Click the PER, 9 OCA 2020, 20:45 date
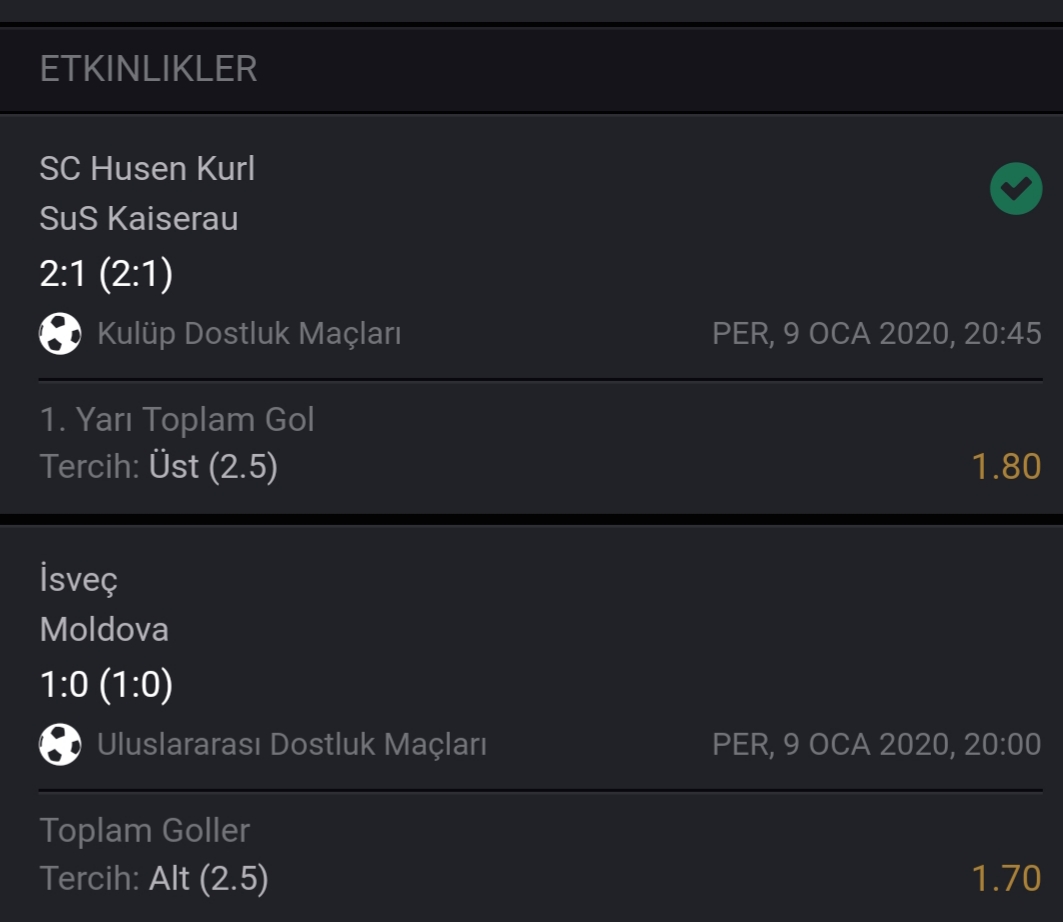The width and height of the screenshot is (1063, 922). (x=877, y=334)
